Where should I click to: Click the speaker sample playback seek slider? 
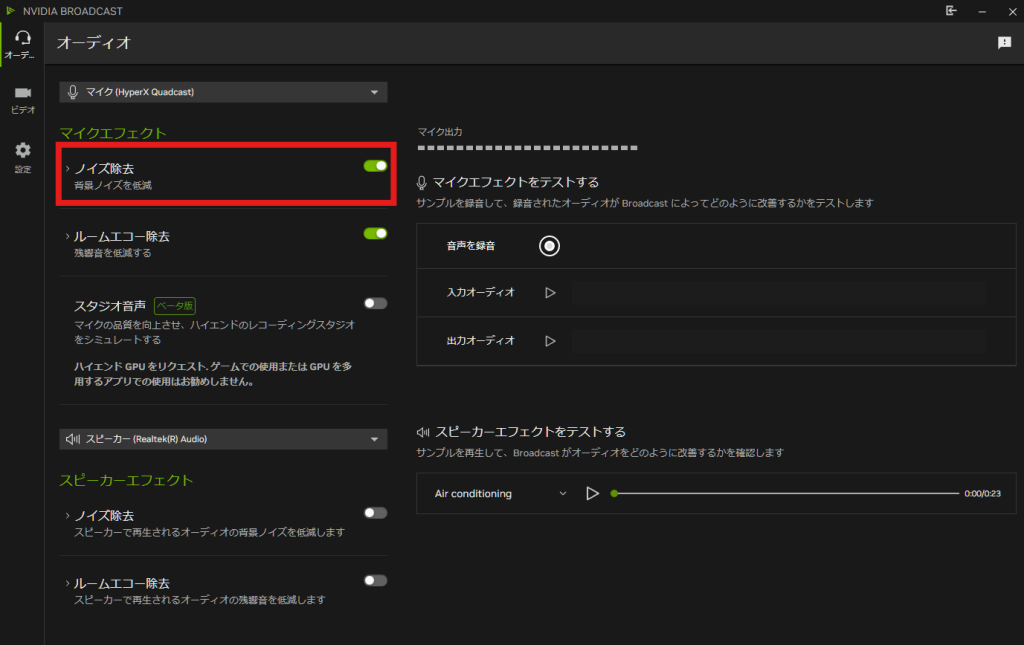pos(785,494)
